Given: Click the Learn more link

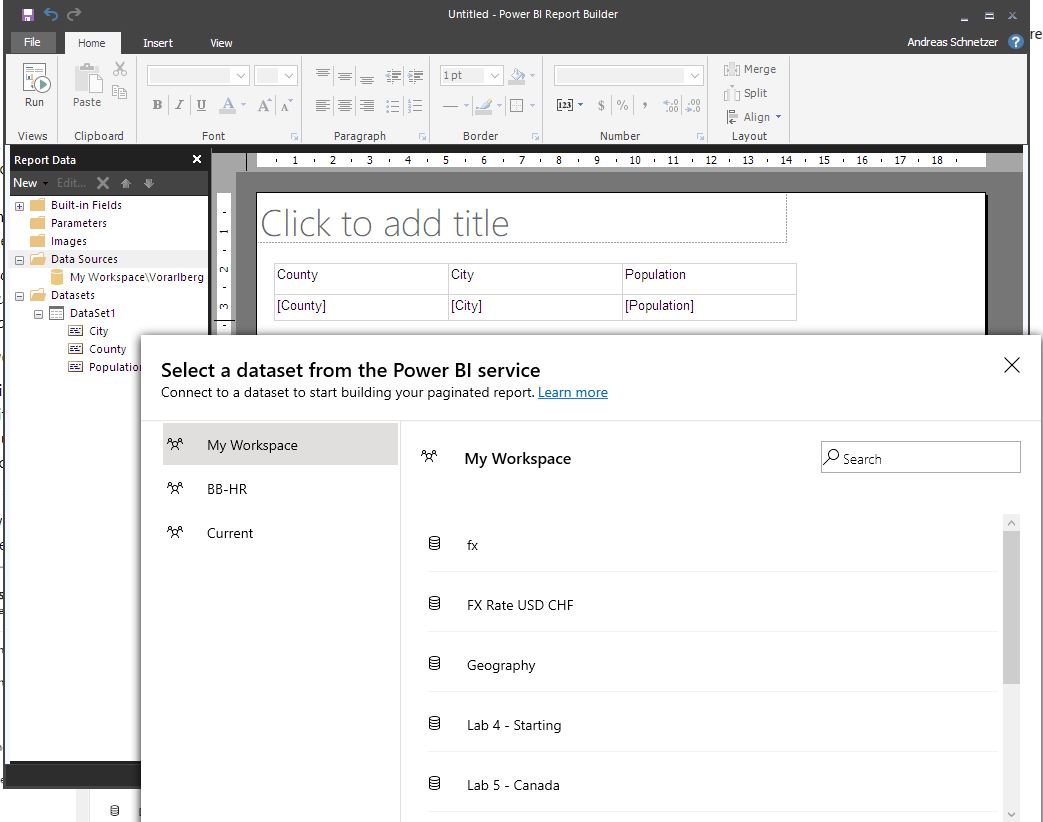Looking at the screenshot, I should [572, 392].
